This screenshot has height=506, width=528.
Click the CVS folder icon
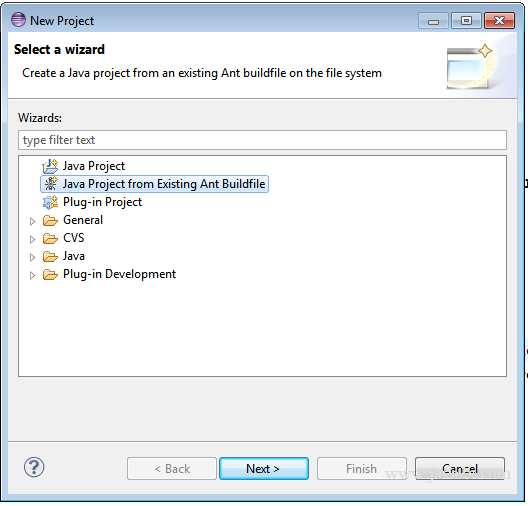coord(50,238)
